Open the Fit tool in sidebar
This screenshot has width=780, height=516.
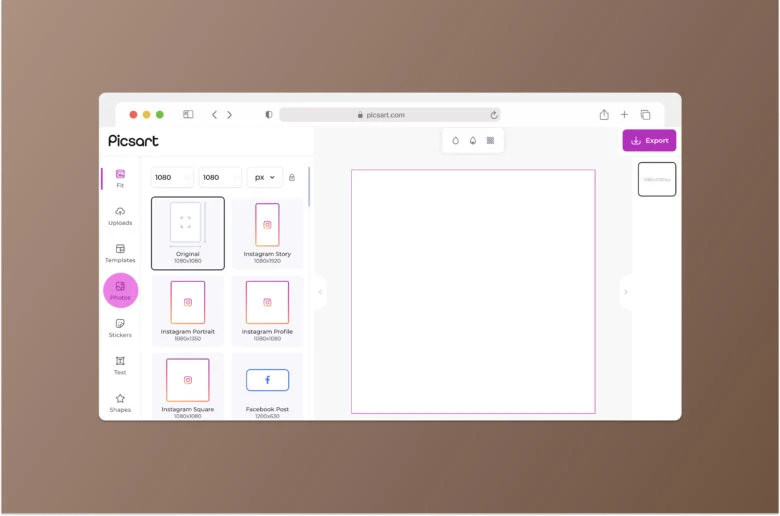coord(120,178)
